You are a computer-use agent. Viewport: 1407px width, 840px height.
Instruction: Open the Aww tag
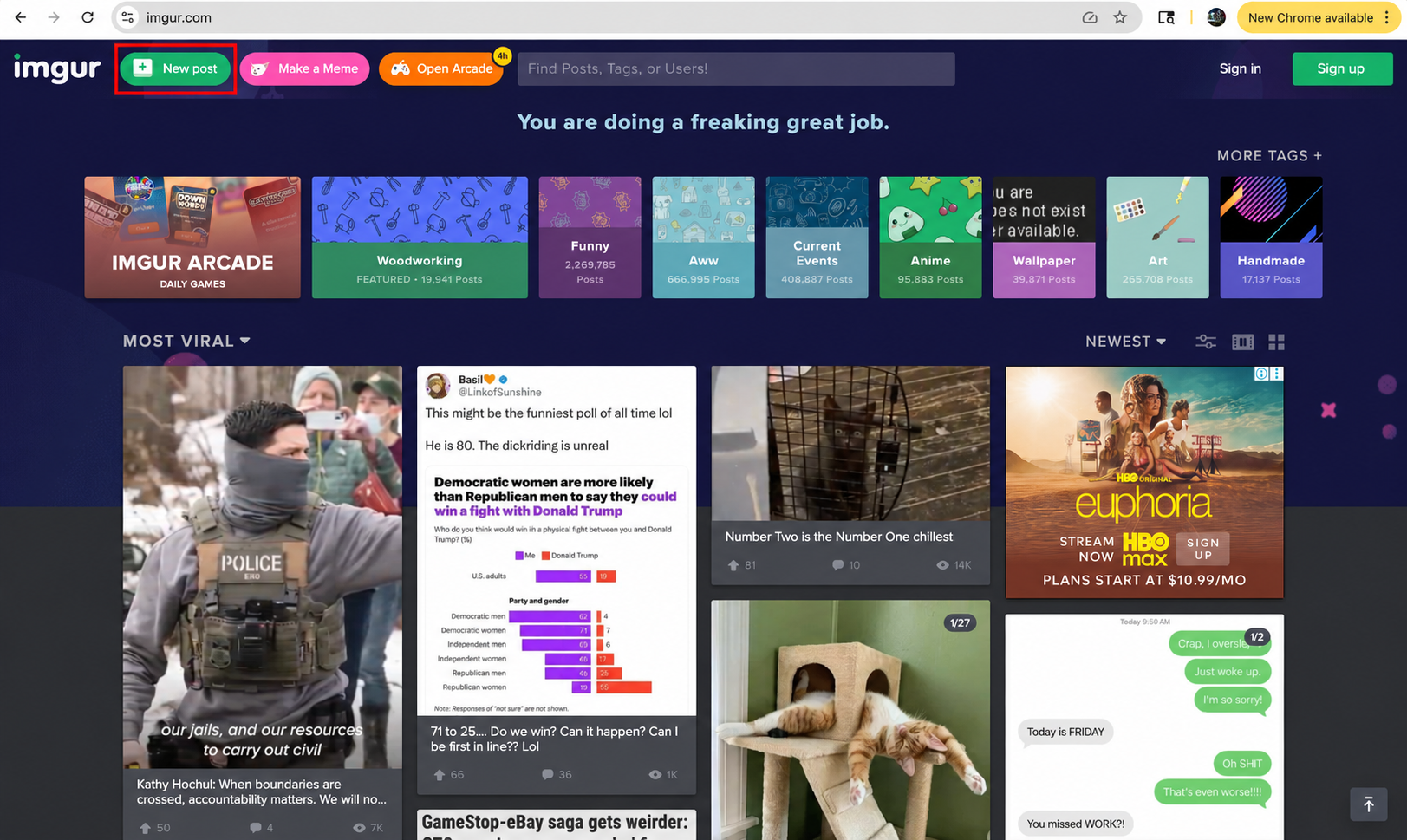(703, 238)
